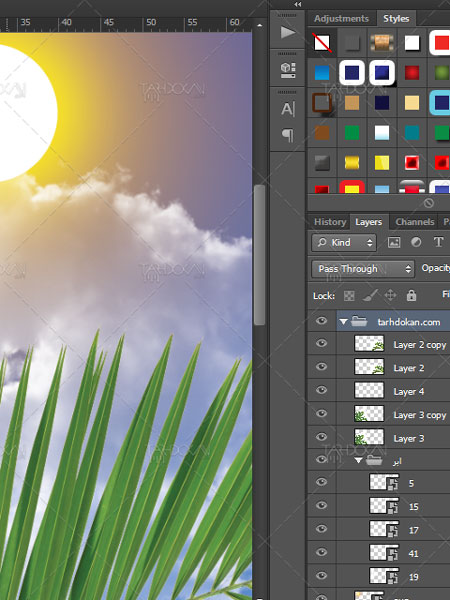The width and height of the screenshot is (450, 600).
Task: Hide the ابر group
Action: pyautogui.click(x=321, y=459)
